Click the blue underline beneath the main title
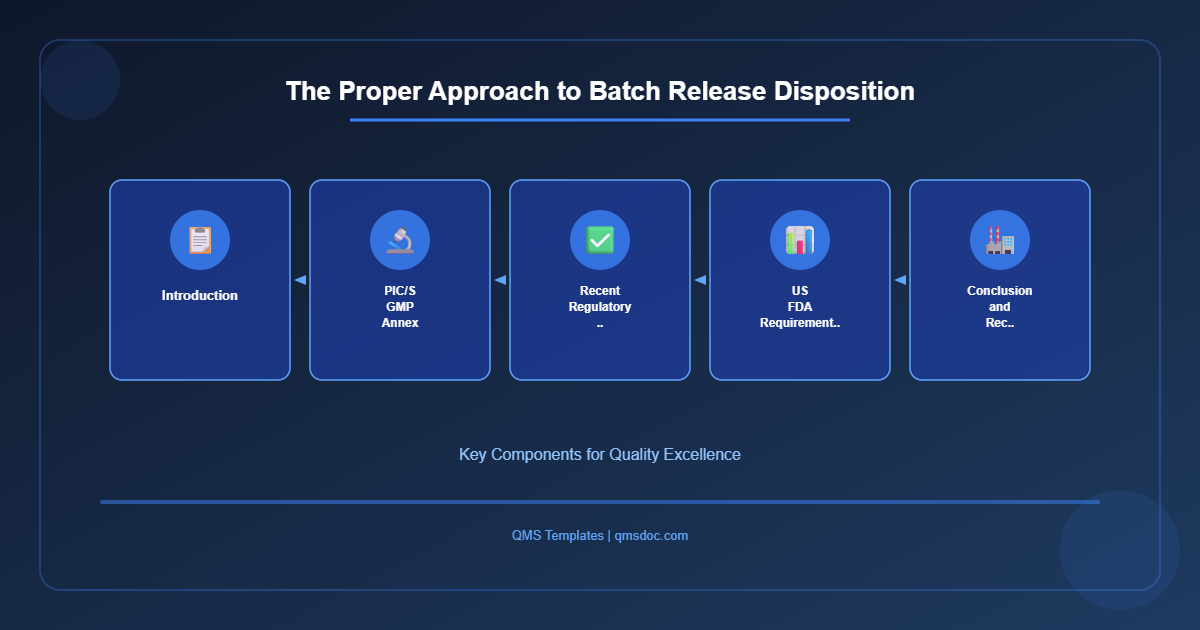This screenshot has height=630, width=1200. click(599, 120)
